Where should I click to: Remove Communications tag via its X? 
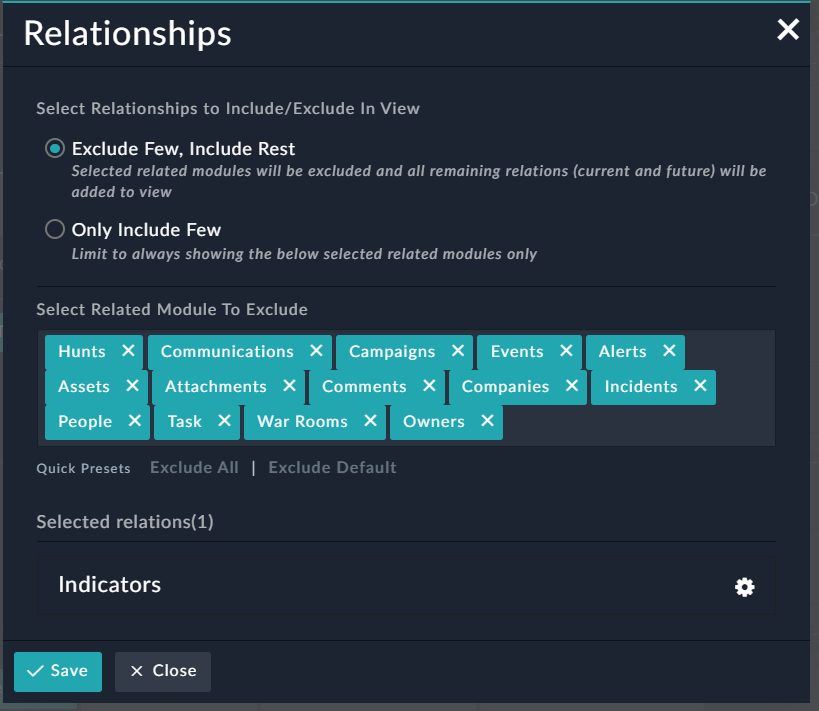(x=316, y=351)
